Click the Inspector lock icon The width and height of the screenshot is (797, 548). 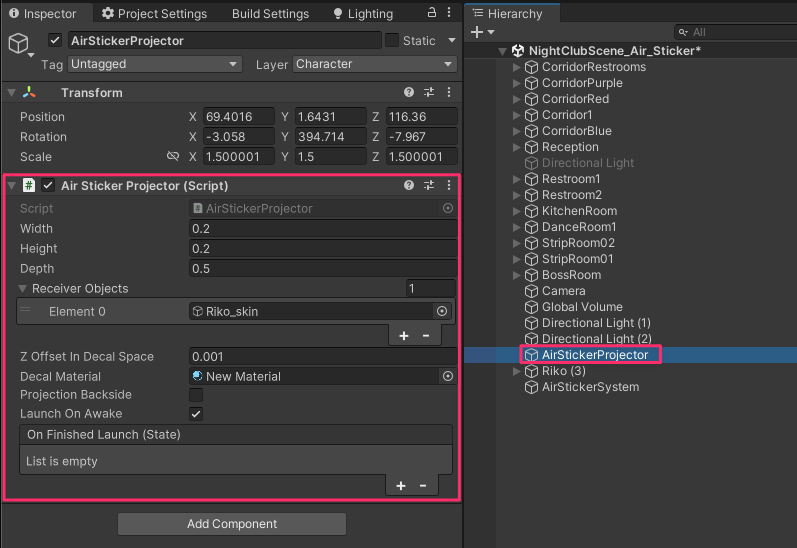click(x=432, y=12)
